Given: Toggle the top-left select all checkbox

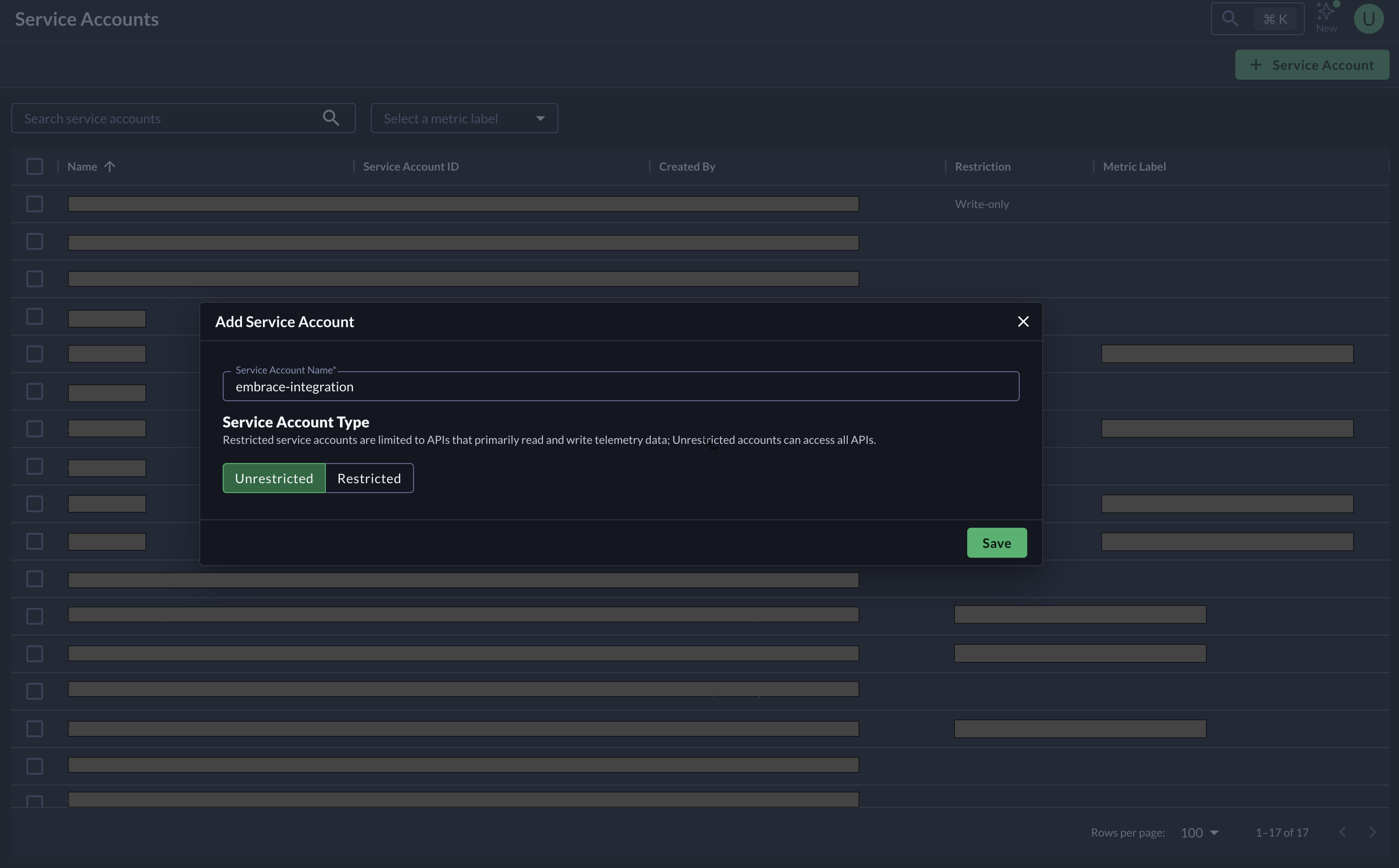Looking at the screenshot, I should (x=35, y=166).
